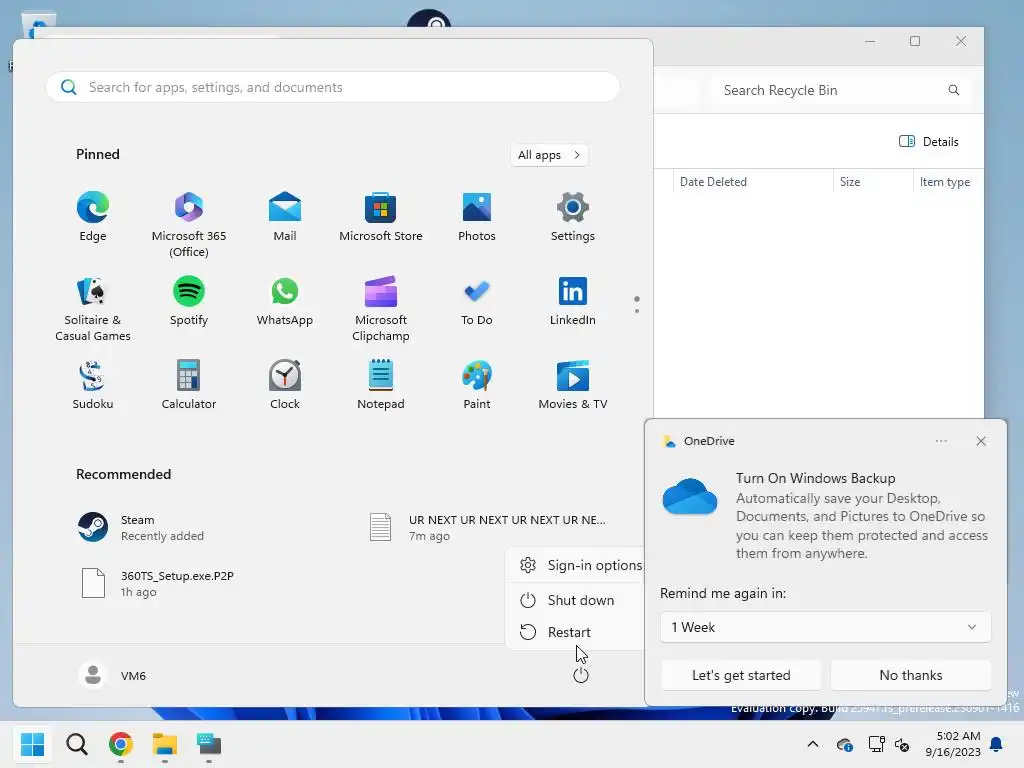Open the Edge pinned app
This screenshot has height=768, width=1024.
click(93, 217)
